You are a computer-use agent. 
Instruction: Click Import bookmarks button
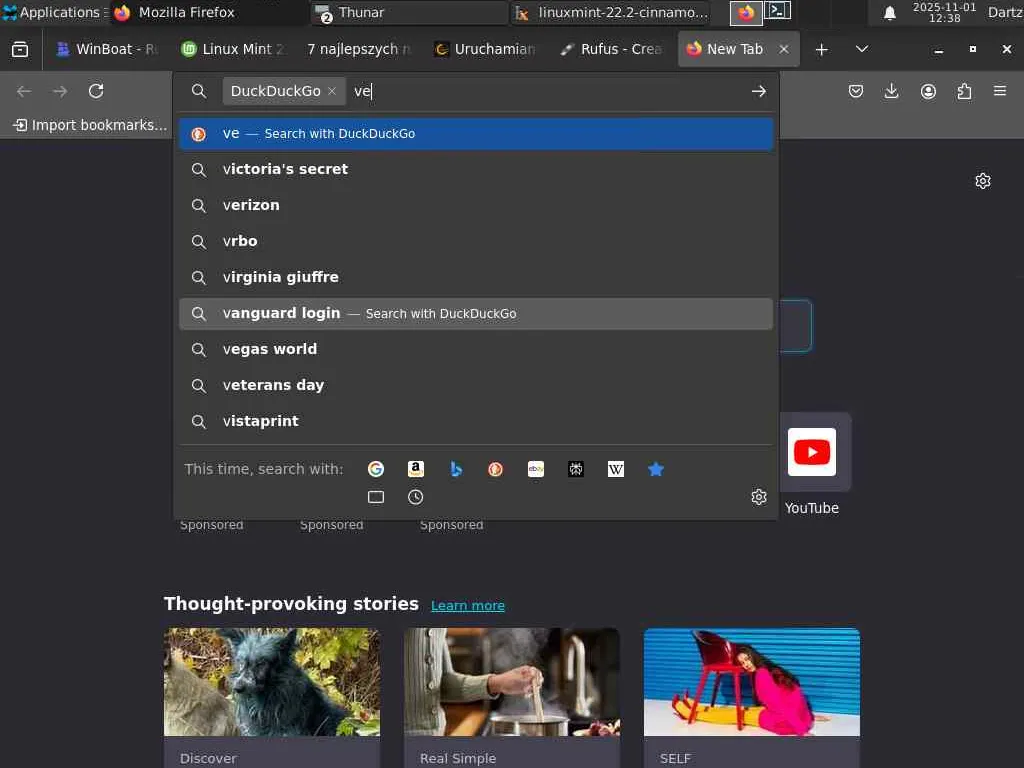pyautogui.click(x=90, y=125)
